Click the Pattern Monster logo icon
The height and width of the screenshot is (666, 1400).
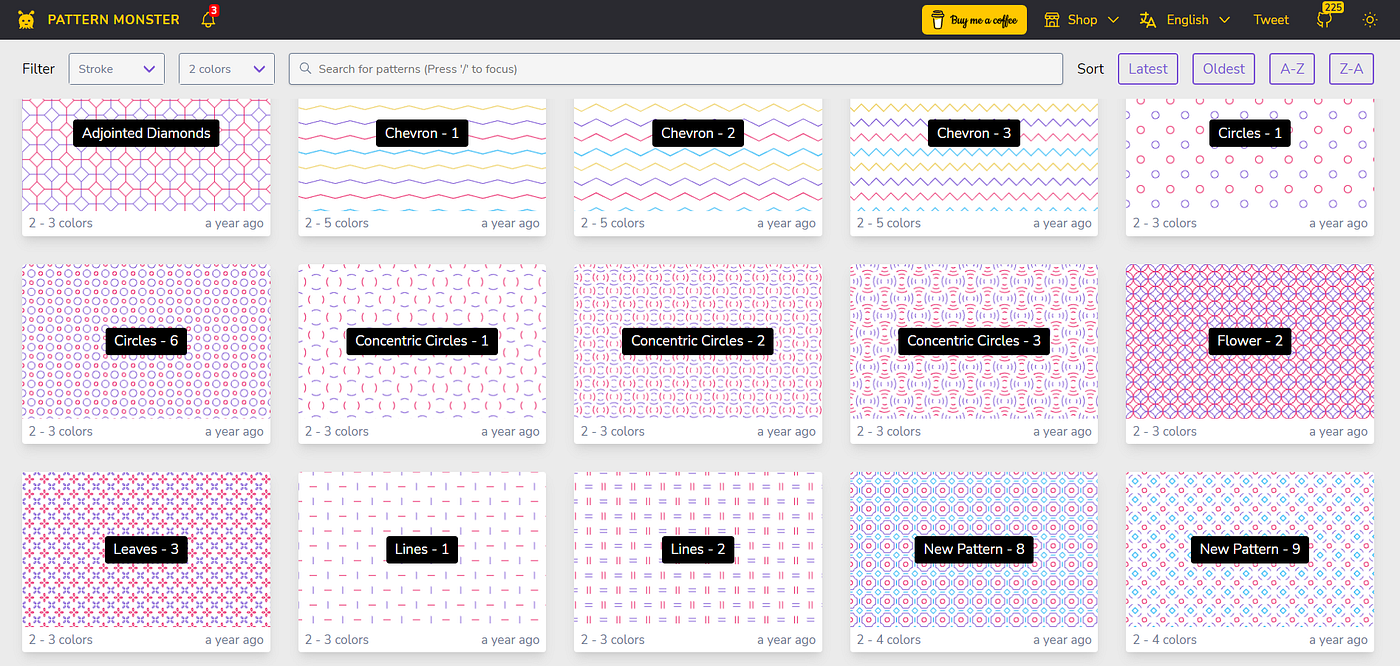click(26, 18)
